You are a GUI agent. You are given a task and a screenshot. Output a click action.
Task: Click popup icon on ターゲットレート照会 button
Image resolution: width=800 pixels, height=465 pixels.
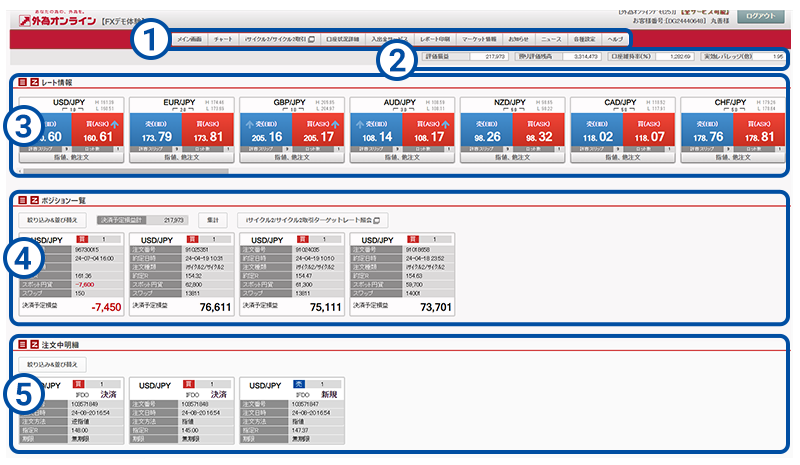pos(377,221)
